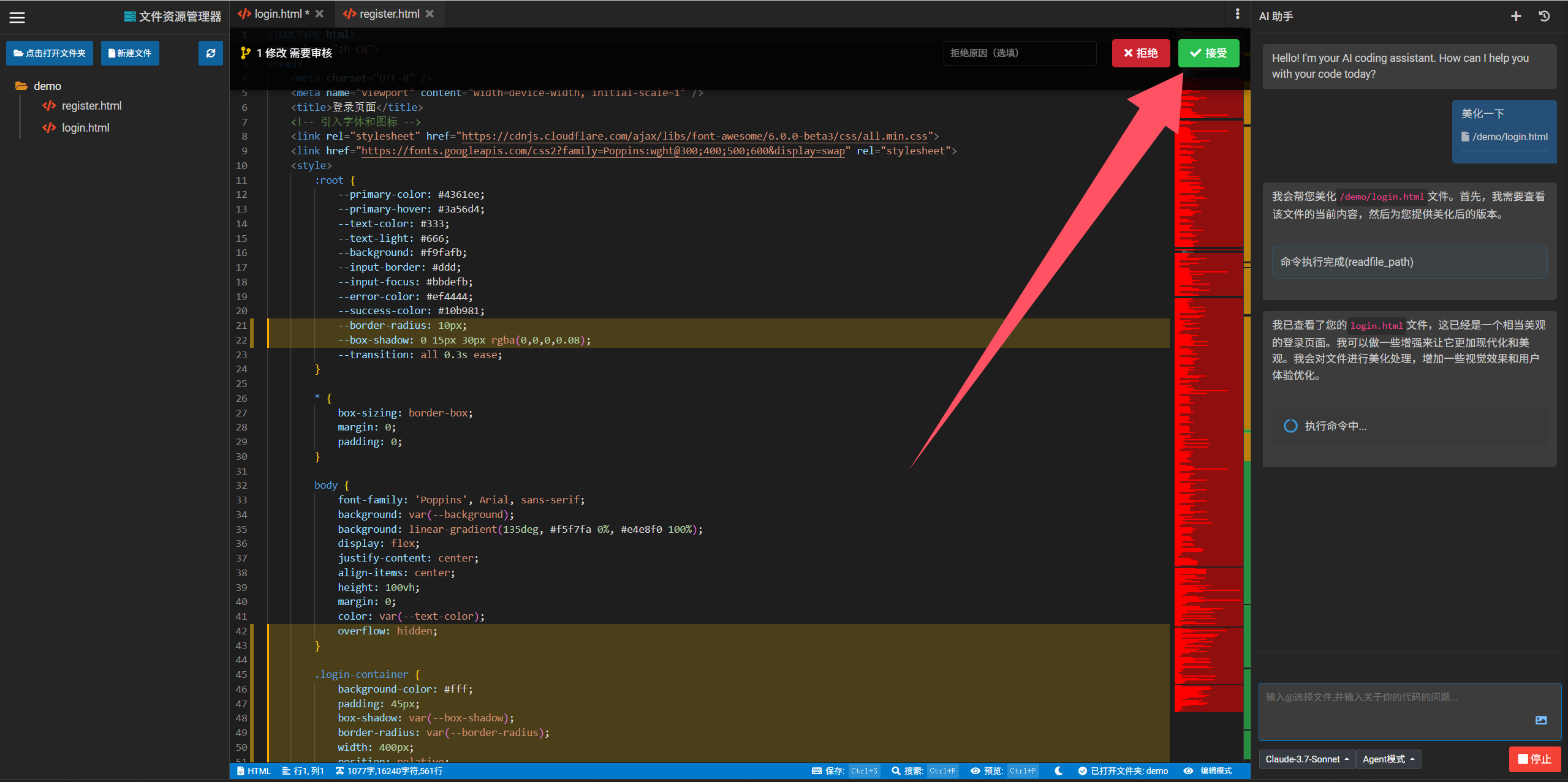The height and width of the screenshot is (782, 1568).
Task: Click the HTML language indicator in status bar
Action: click(254, 771)
